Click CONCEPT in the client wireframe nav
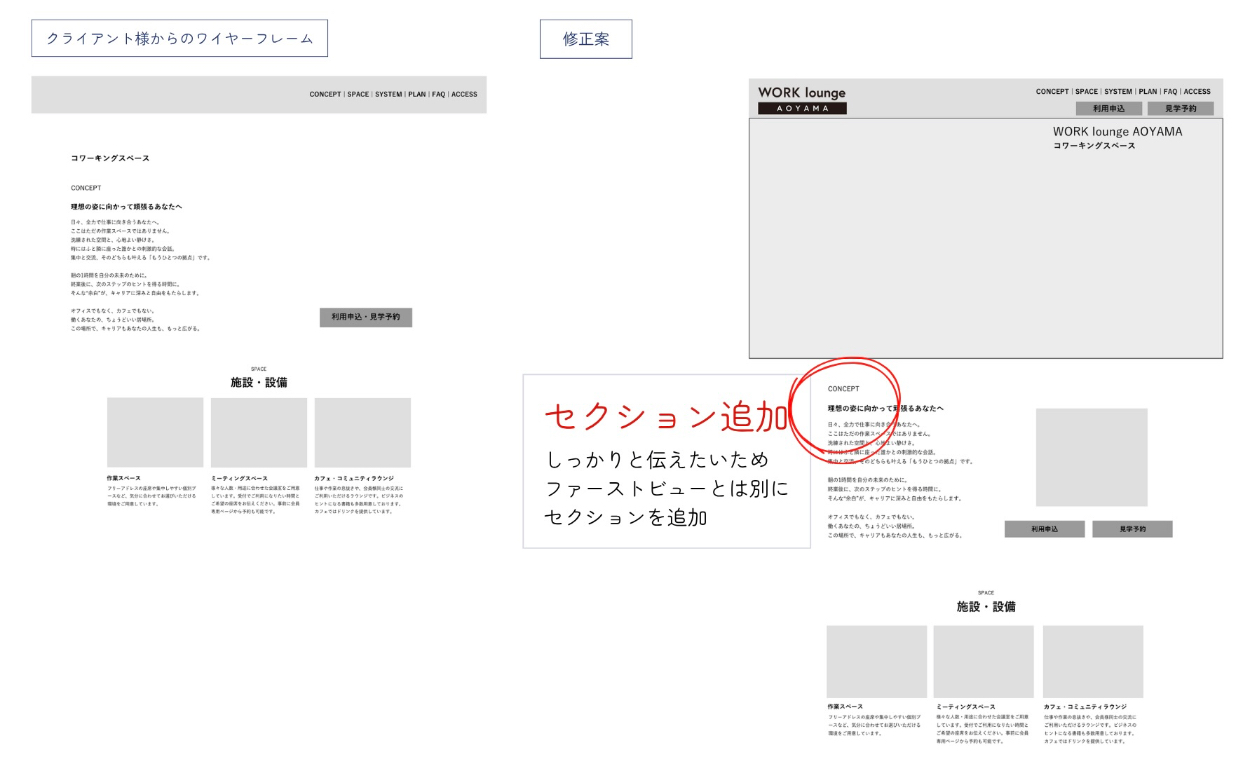The height and width of the screenshot is (757, 1250). [325, 95]
